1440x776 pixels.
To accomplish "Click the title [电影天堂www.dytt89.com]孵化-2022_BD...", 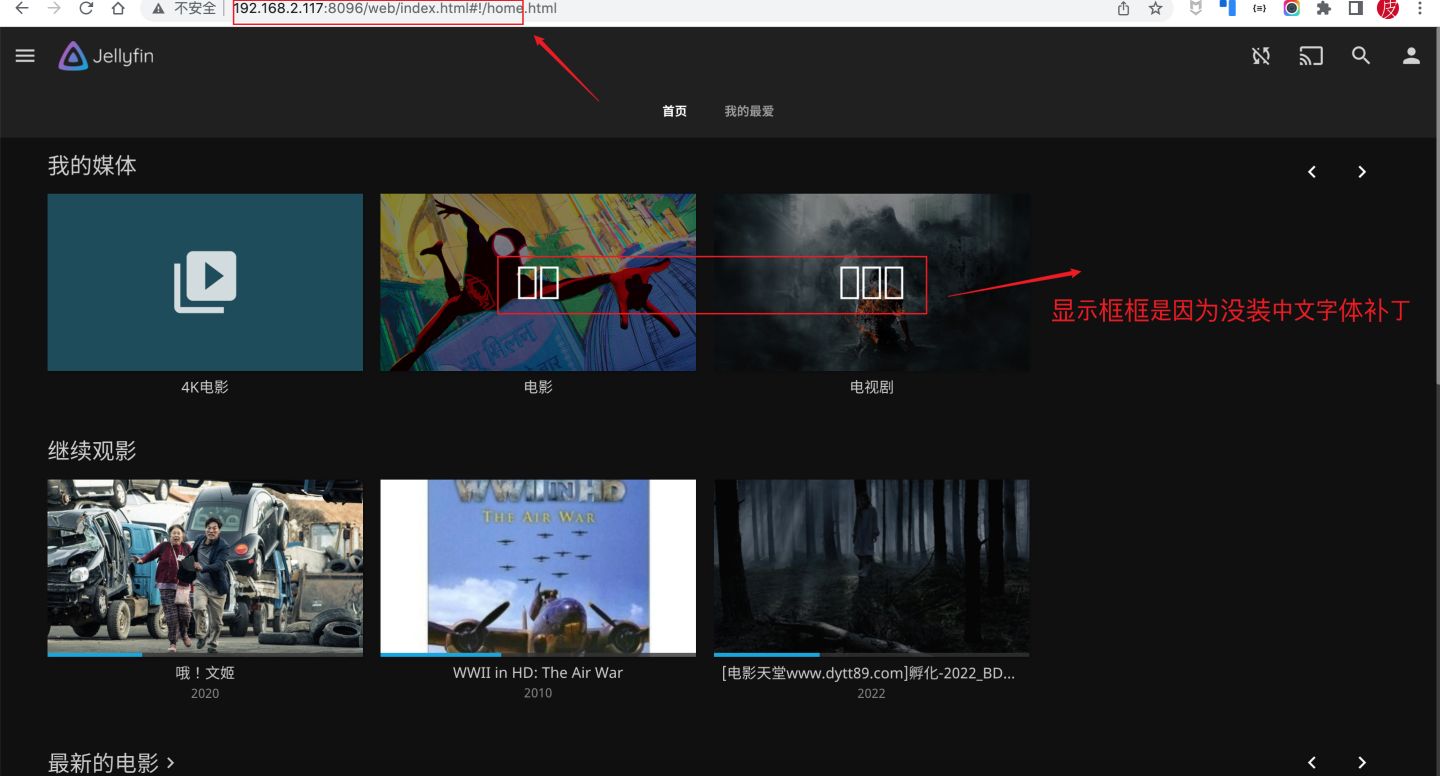I will coord(868,673).
